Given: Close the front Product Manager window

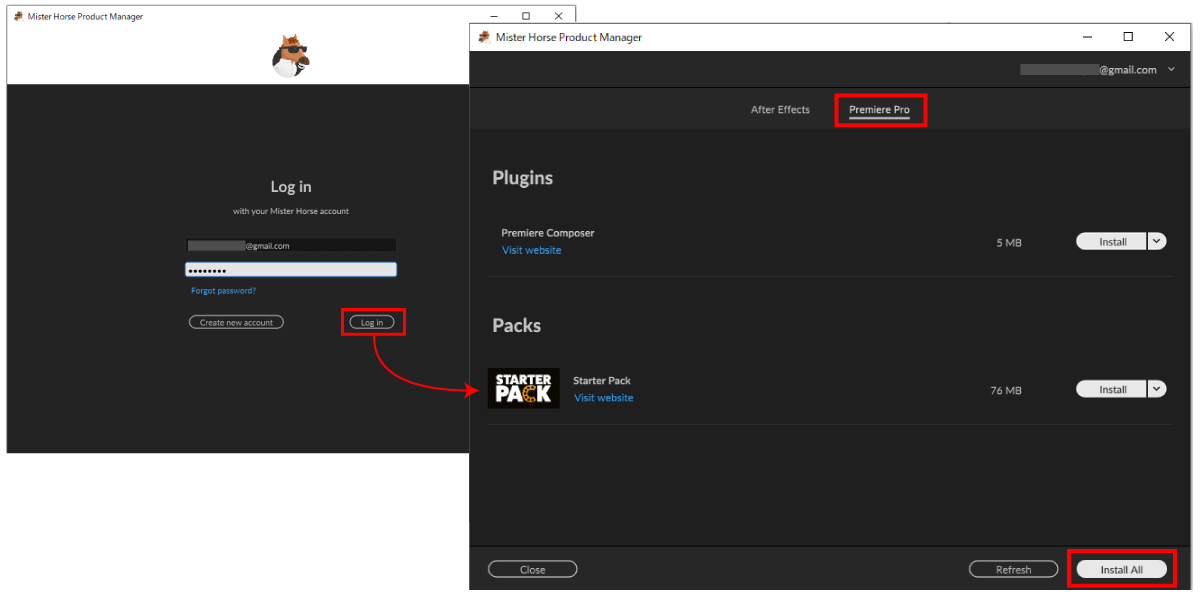Looking at the screenshot, I should 1169,37.
